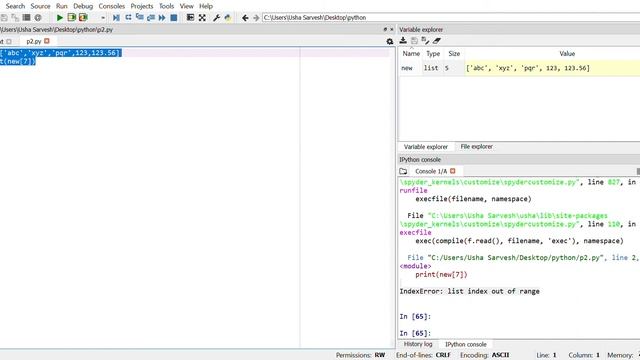Viewport: 640px width, 360px height.
Task: Sort variables by Name column
Action: [411, 53]
